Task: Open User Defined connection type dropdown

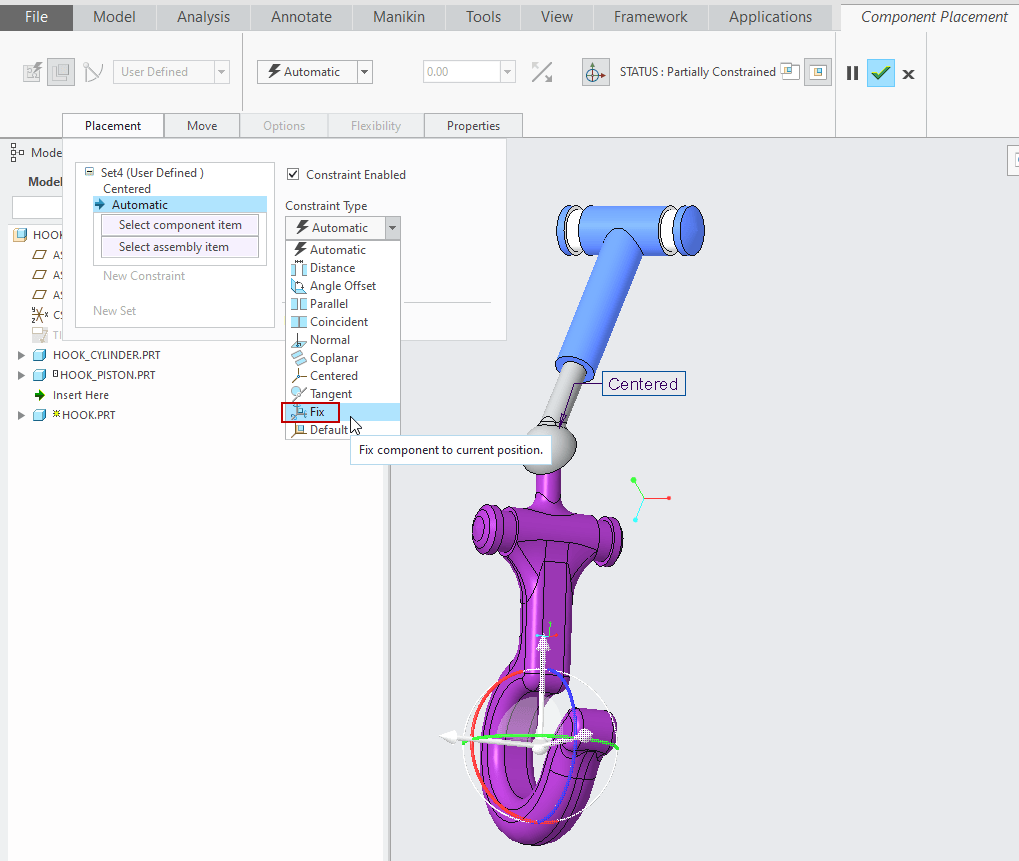Action: click(222, 72)
